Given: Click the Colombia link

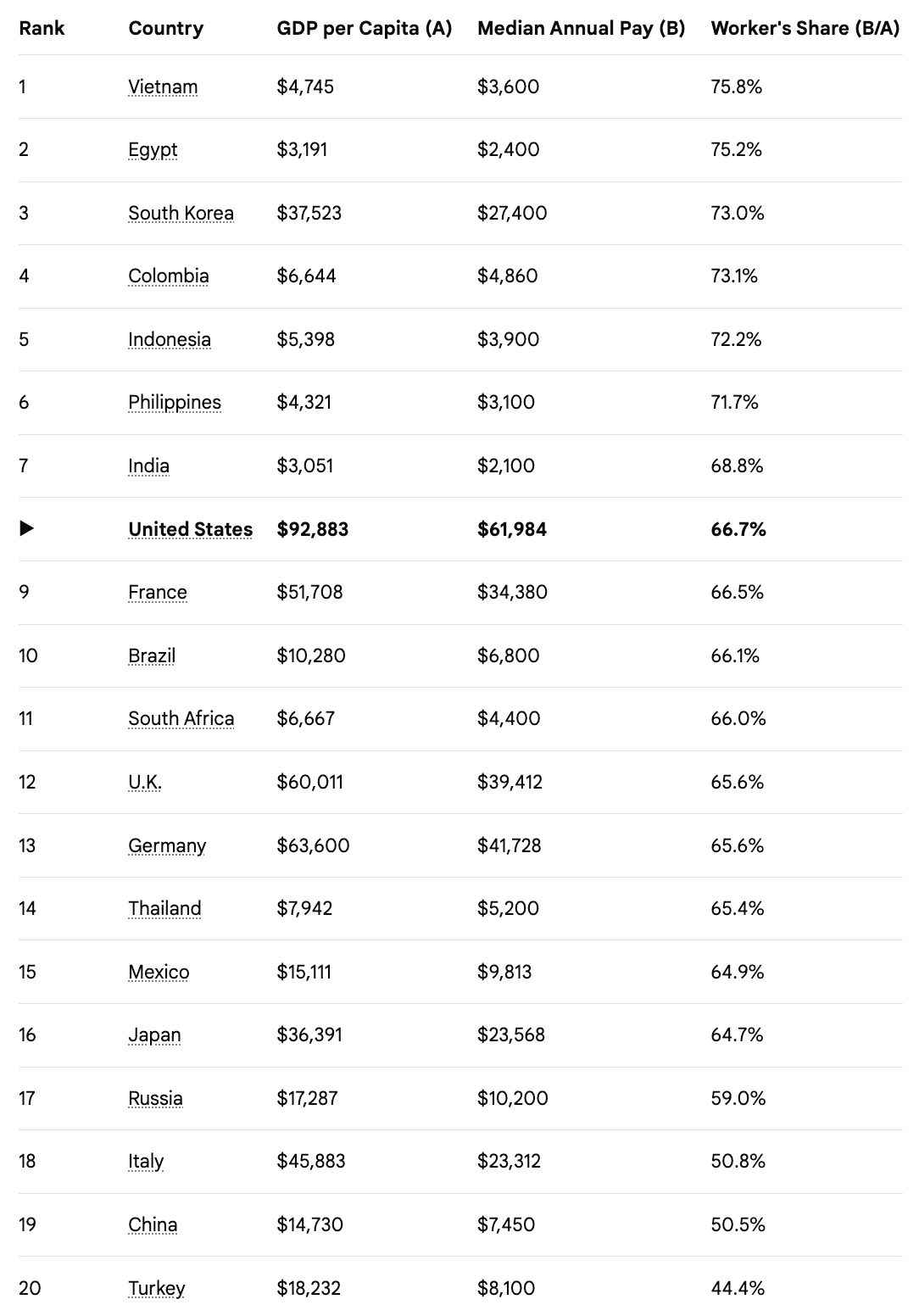Looking at the screenshot, I should click(x=168, y=276).
